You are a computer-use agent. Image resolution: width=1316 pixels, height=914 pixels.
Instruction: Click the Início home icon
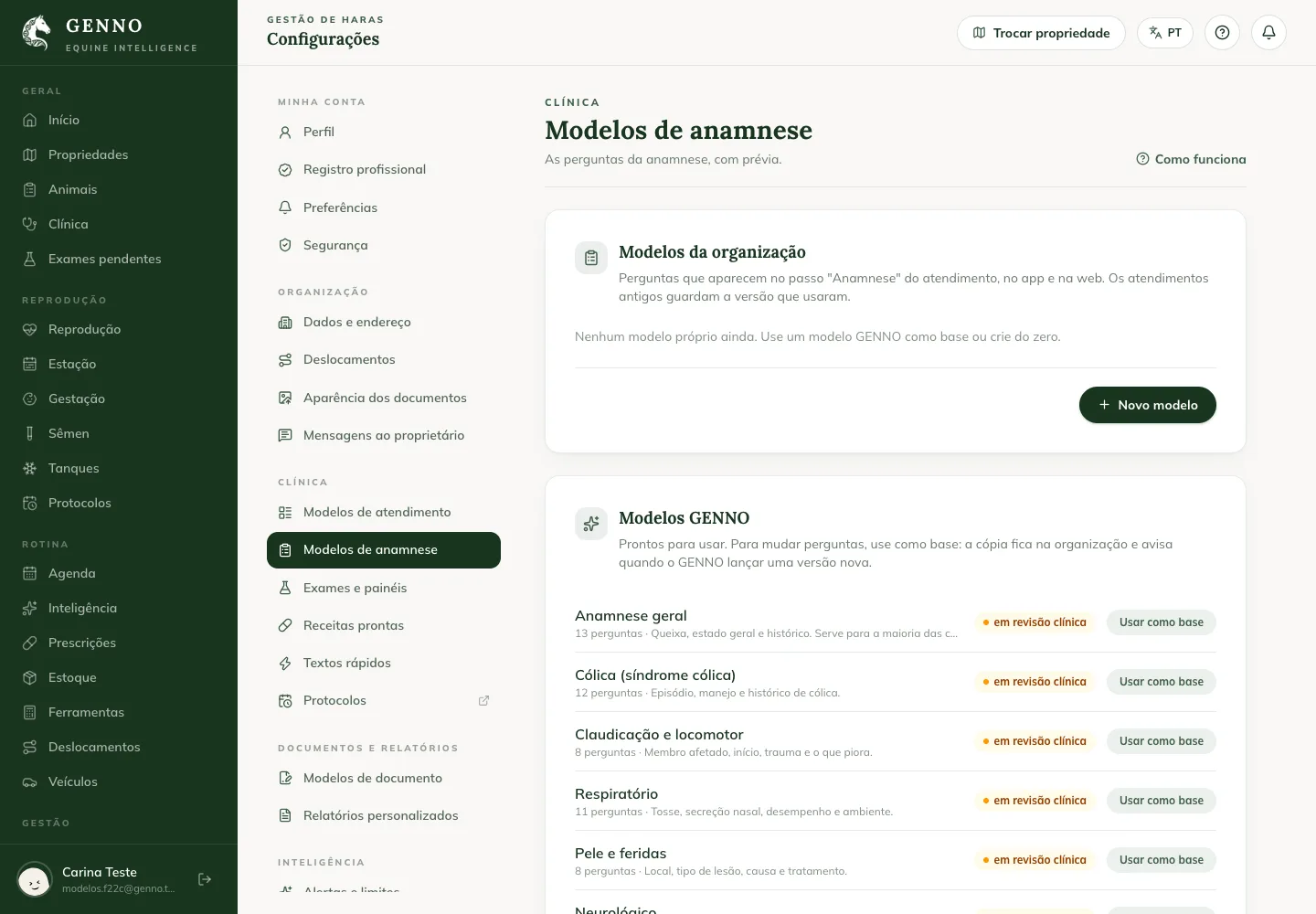(x=30, y=120)
